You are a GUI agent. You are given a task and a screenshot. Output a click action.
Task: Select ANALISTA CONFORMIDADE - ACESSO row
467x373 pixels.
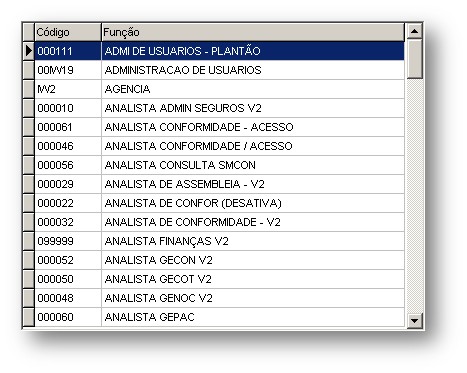point(219,127)
